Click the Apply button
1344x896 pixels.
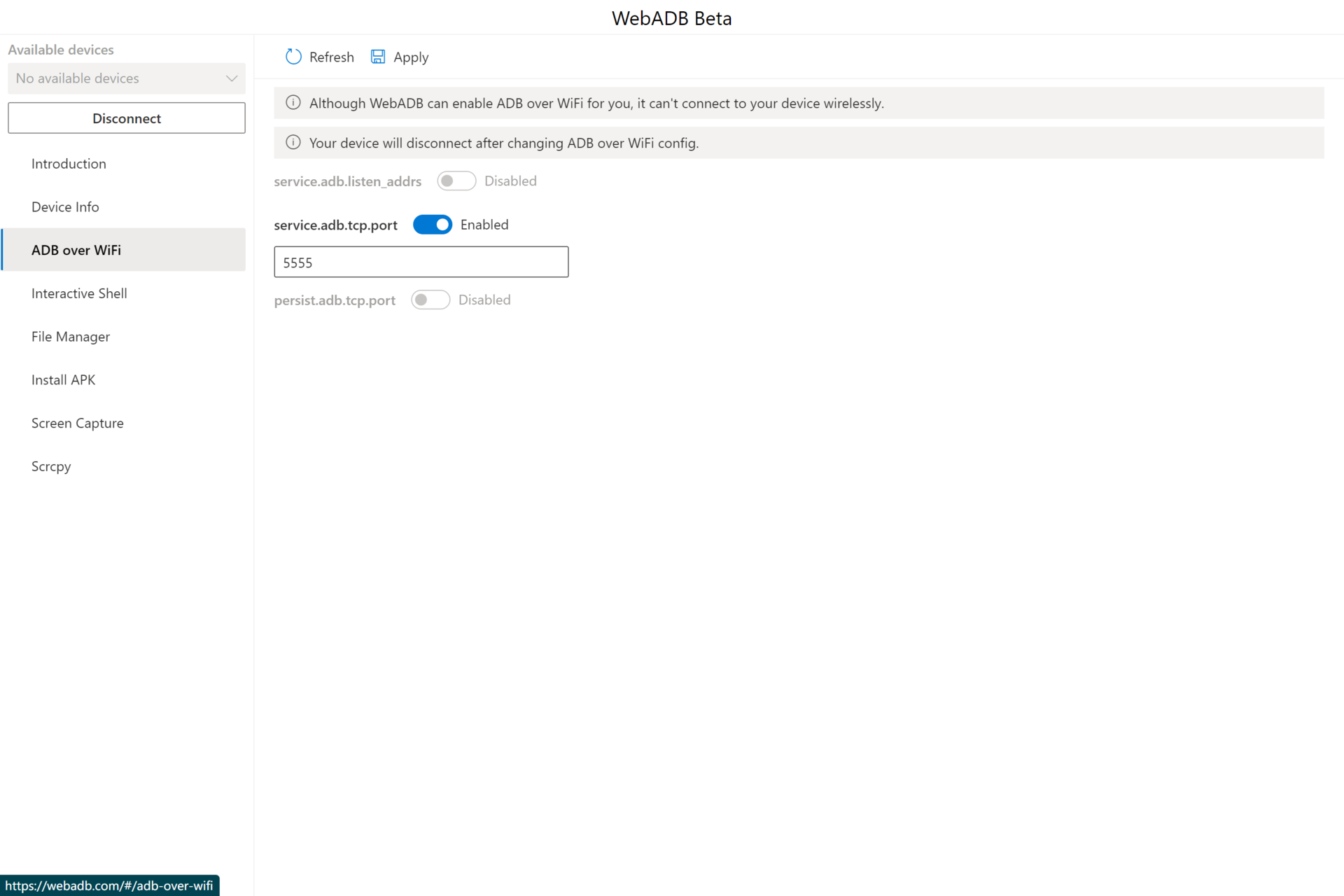click(x=410, y=57)
